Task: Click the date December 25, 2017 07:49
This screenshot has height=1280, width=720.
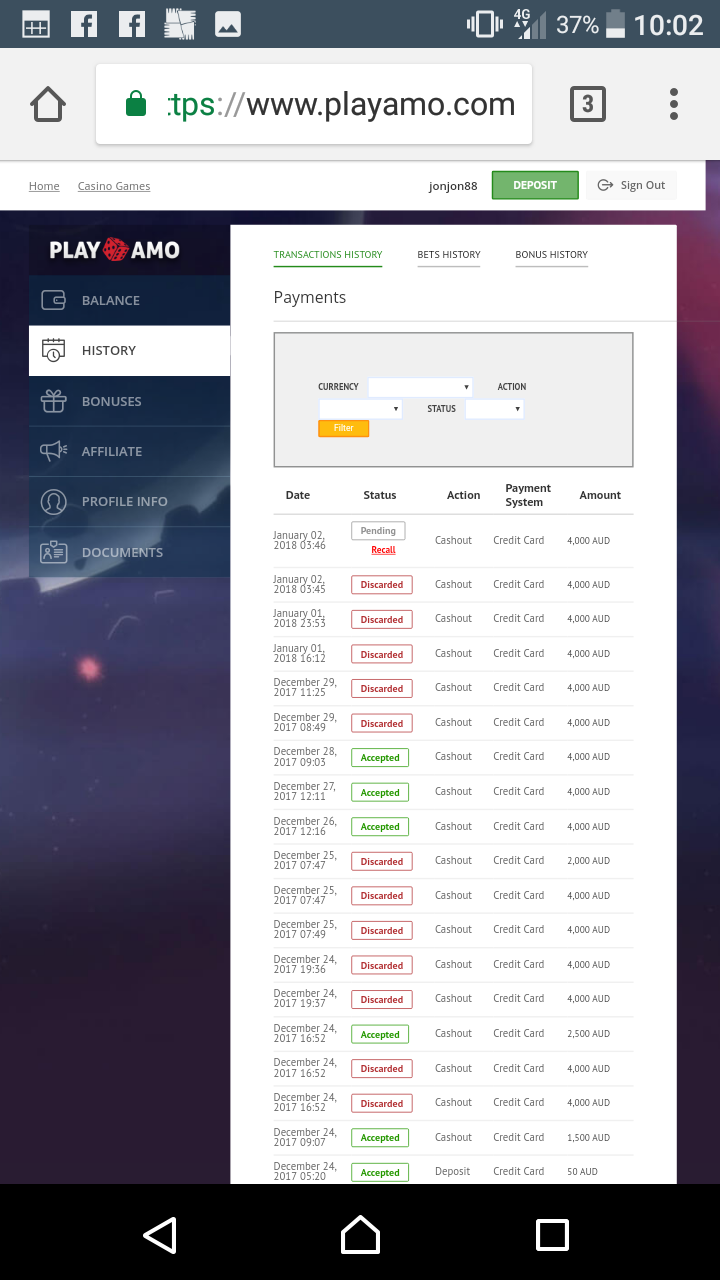Action: click(305, 930)
